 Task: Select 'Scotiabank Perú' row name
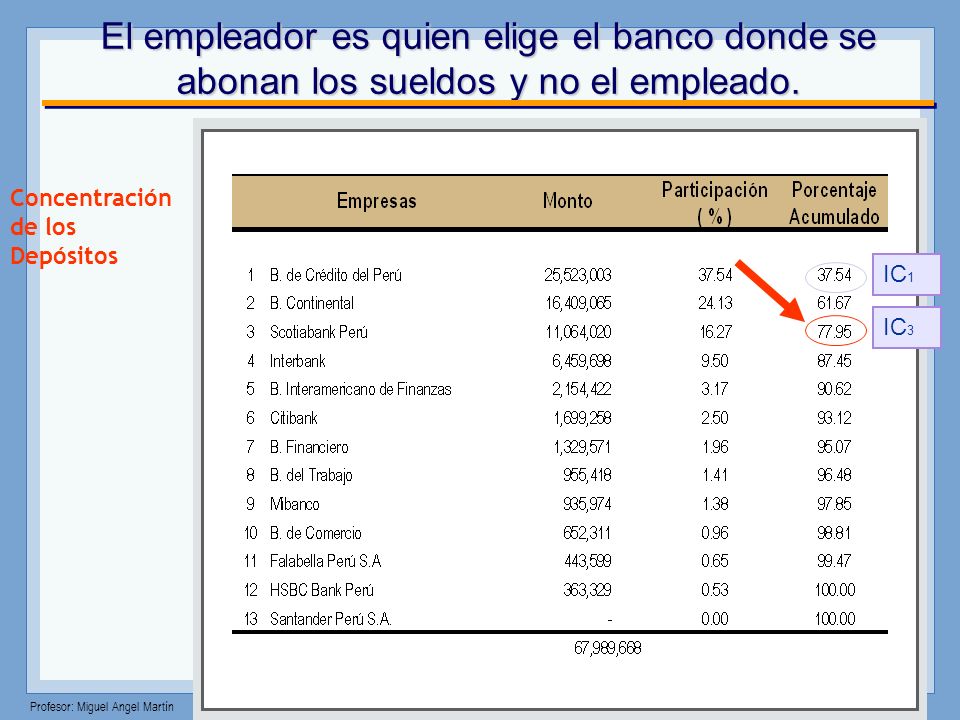click(x=318, y=332)
